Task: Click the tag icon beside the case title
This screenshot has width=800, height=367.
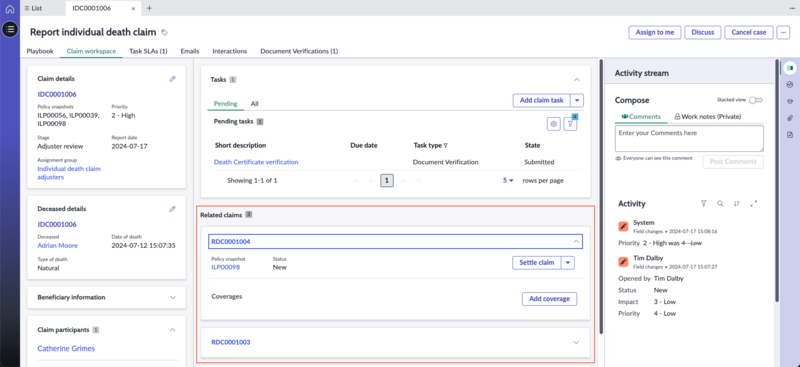Action: (x=164, y=32)
